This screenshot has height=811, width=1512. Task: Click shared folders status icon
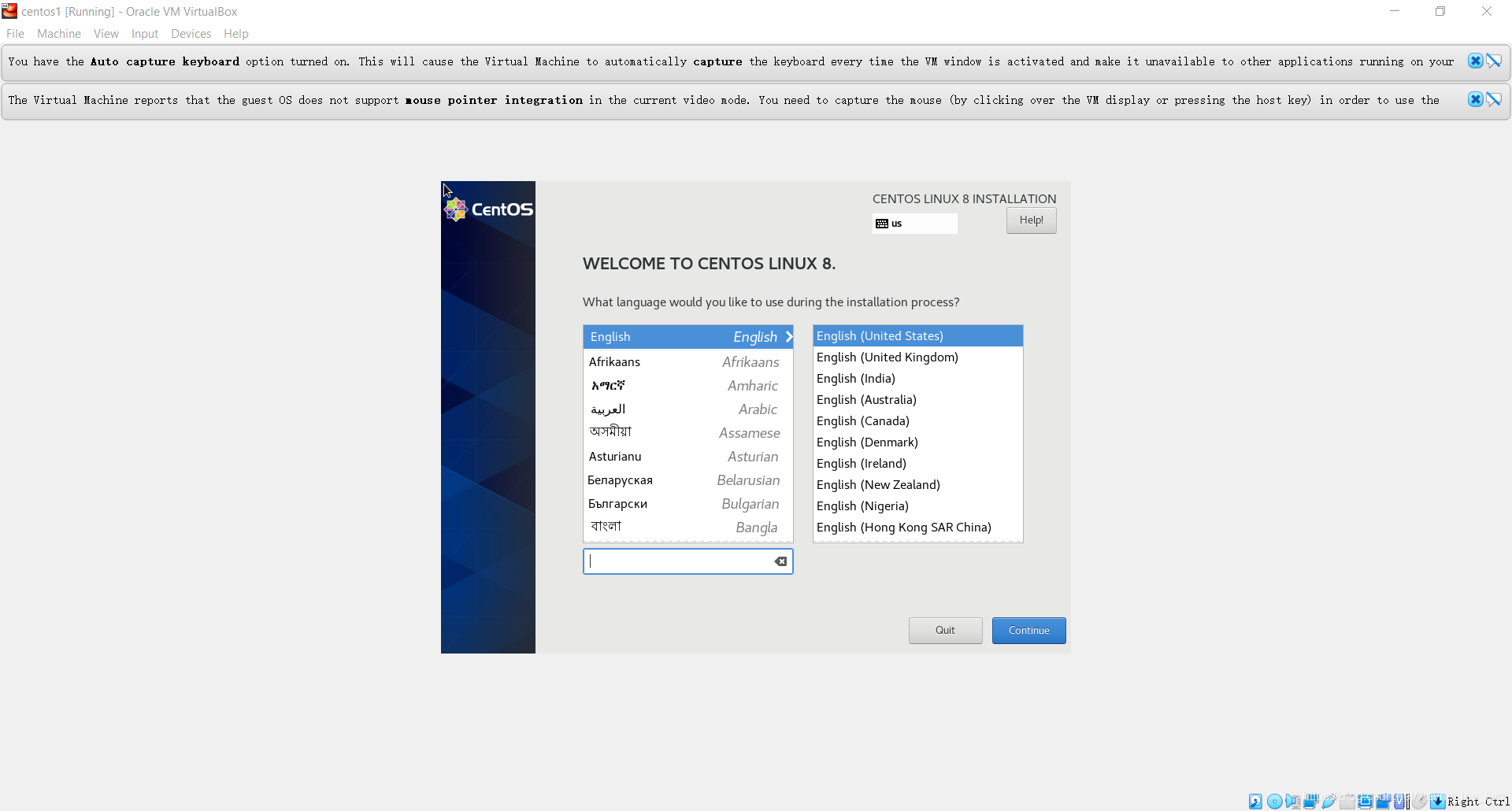coord(1347,802)
